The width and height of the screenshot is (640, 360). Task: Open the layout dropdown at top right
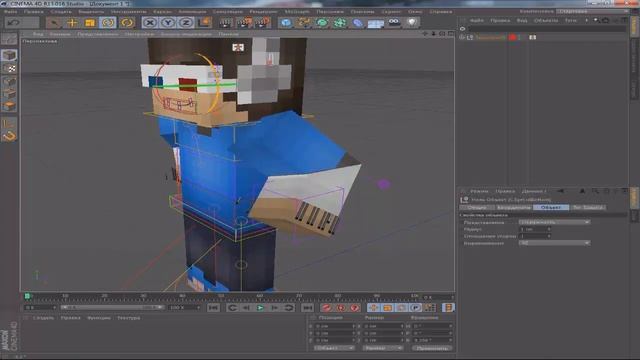pos(593,11)
